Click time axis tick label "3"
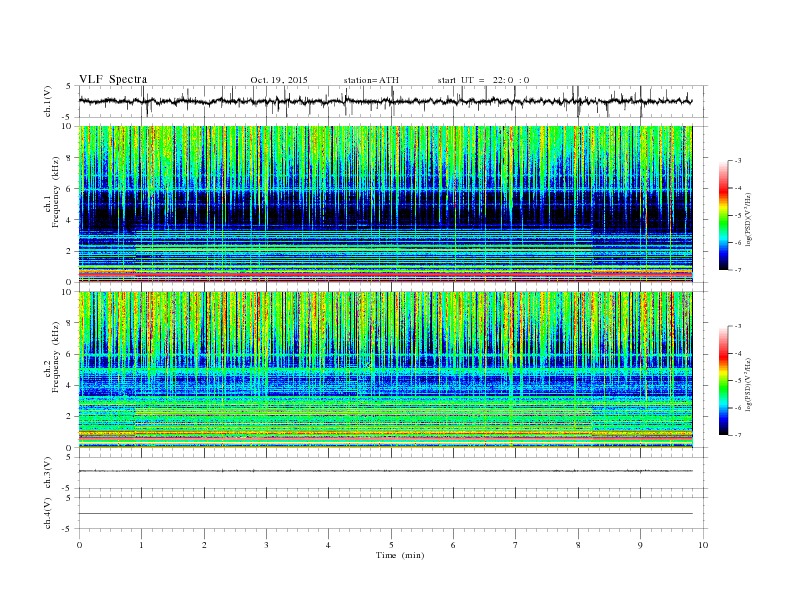 [266, 545]
